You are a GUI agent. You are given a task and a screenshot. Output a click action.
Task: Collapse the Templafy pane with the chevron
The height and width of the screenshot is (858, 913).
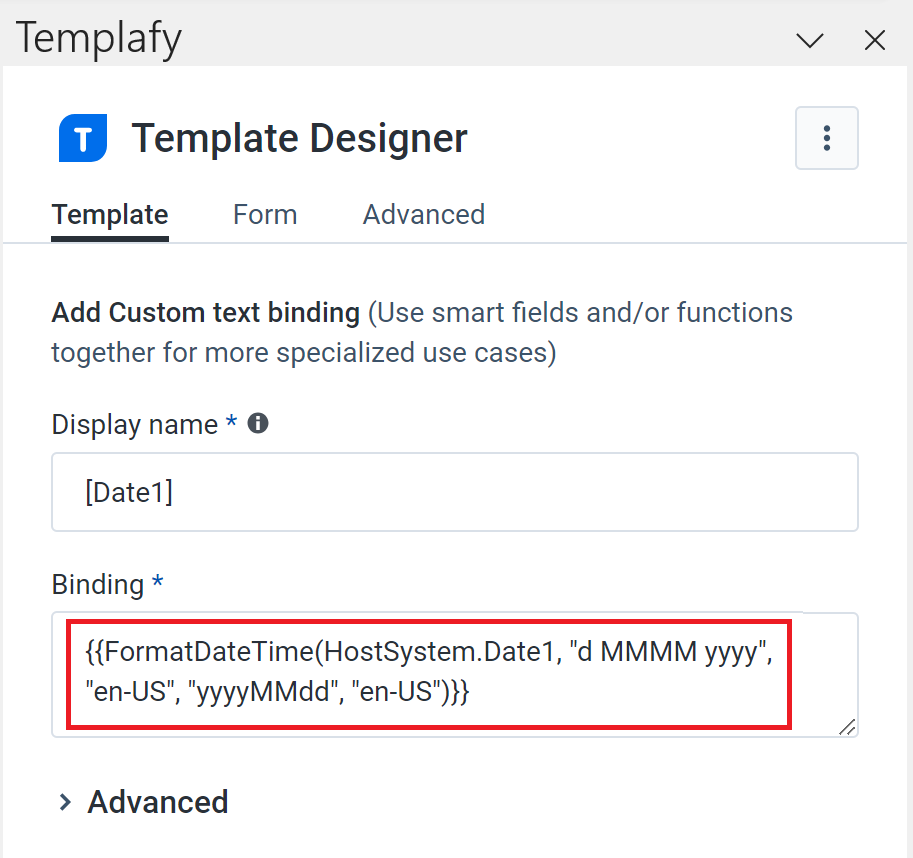[x=808, y=40]
